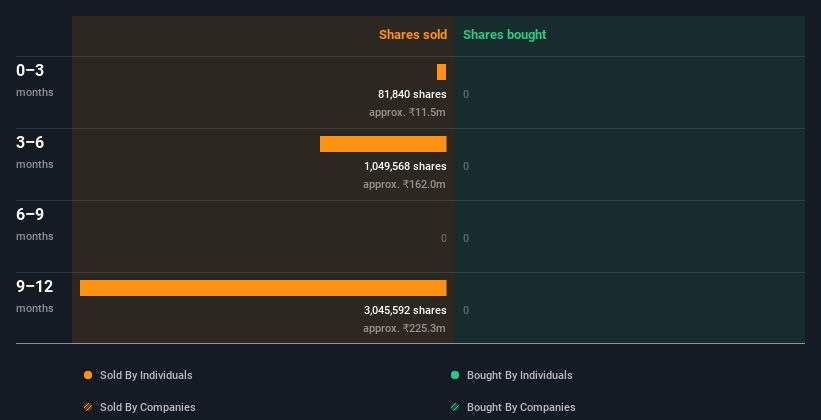The height and width of the screenshot is (420, 821).
Task: Click the 3–6 months row label
Action: [35, 152]
